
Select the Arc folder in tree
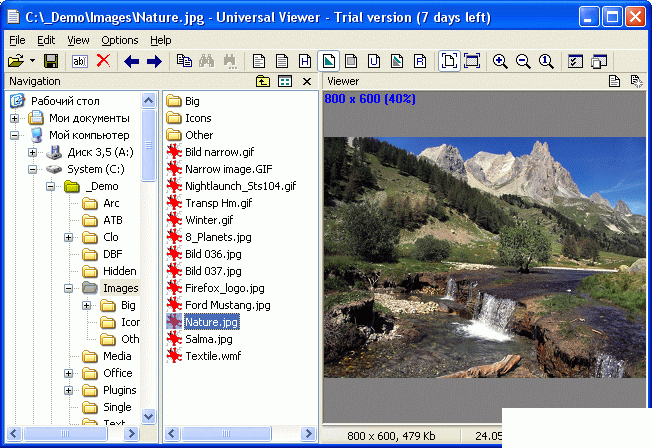(111, 203)
